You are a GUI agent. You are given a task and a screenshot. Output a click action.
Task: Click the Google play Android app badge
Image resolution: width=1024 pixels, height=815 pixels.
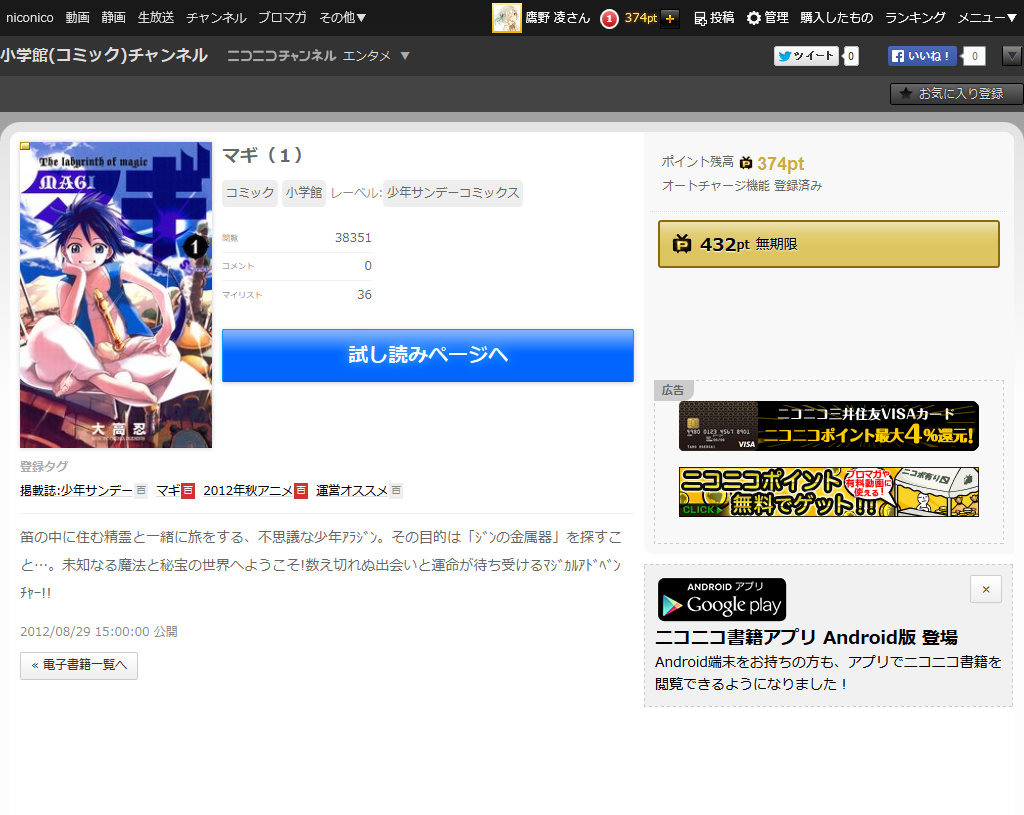tap(722, 599)
